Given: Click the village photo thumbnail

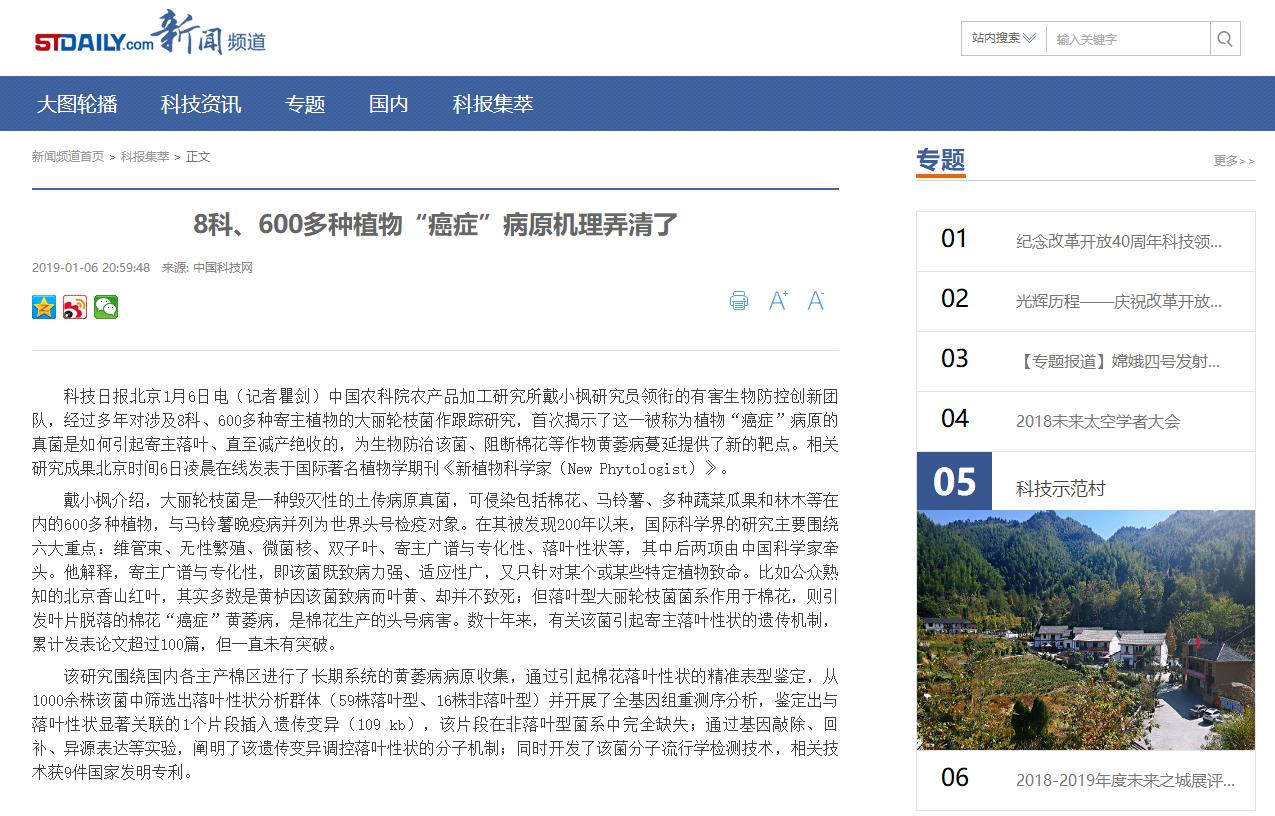Looking at the screenshot, I should (x=1086, y=630).
